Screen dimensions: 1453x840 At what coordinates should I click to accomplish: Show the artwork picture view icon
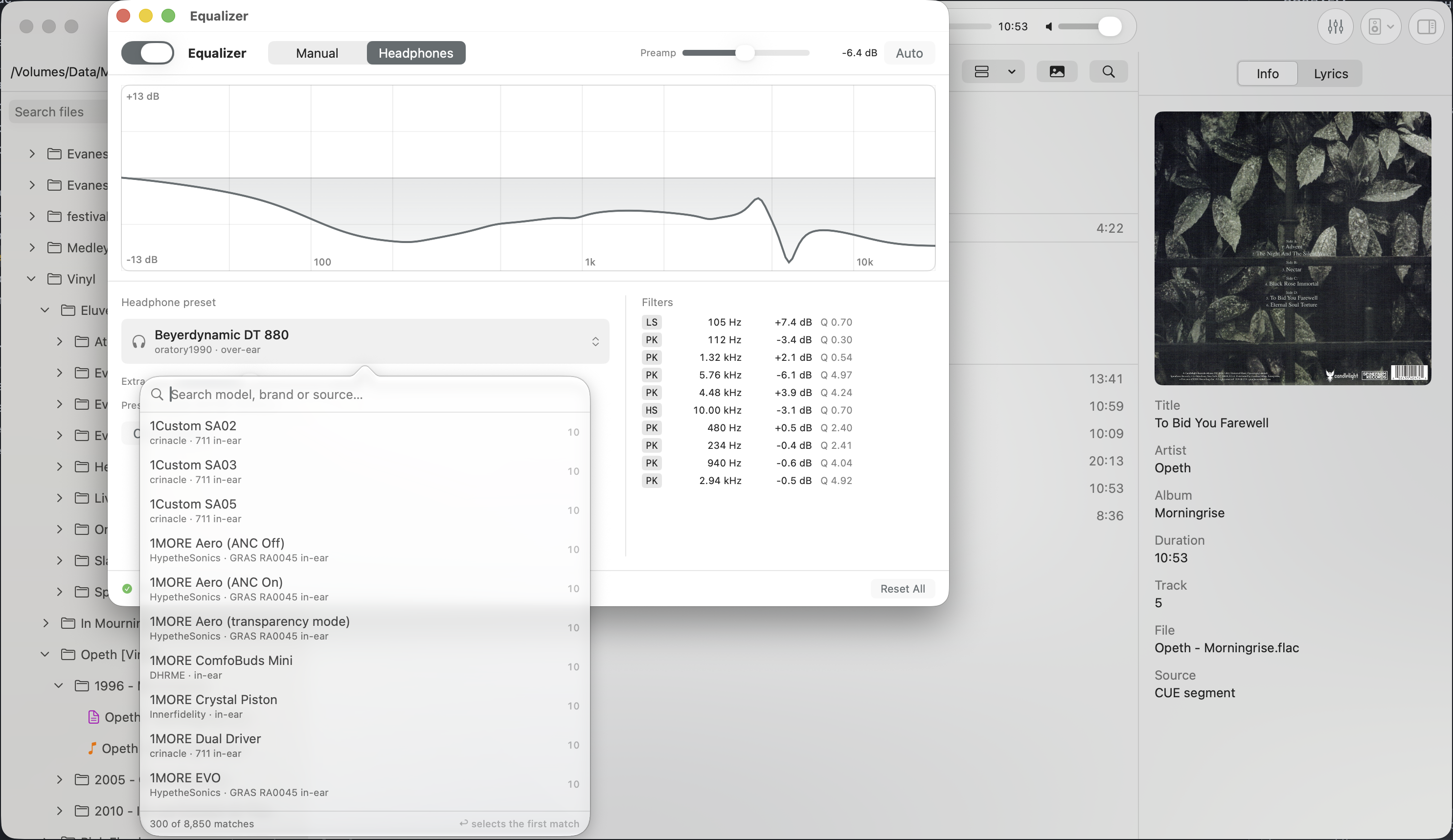(x=1057, y=71)
